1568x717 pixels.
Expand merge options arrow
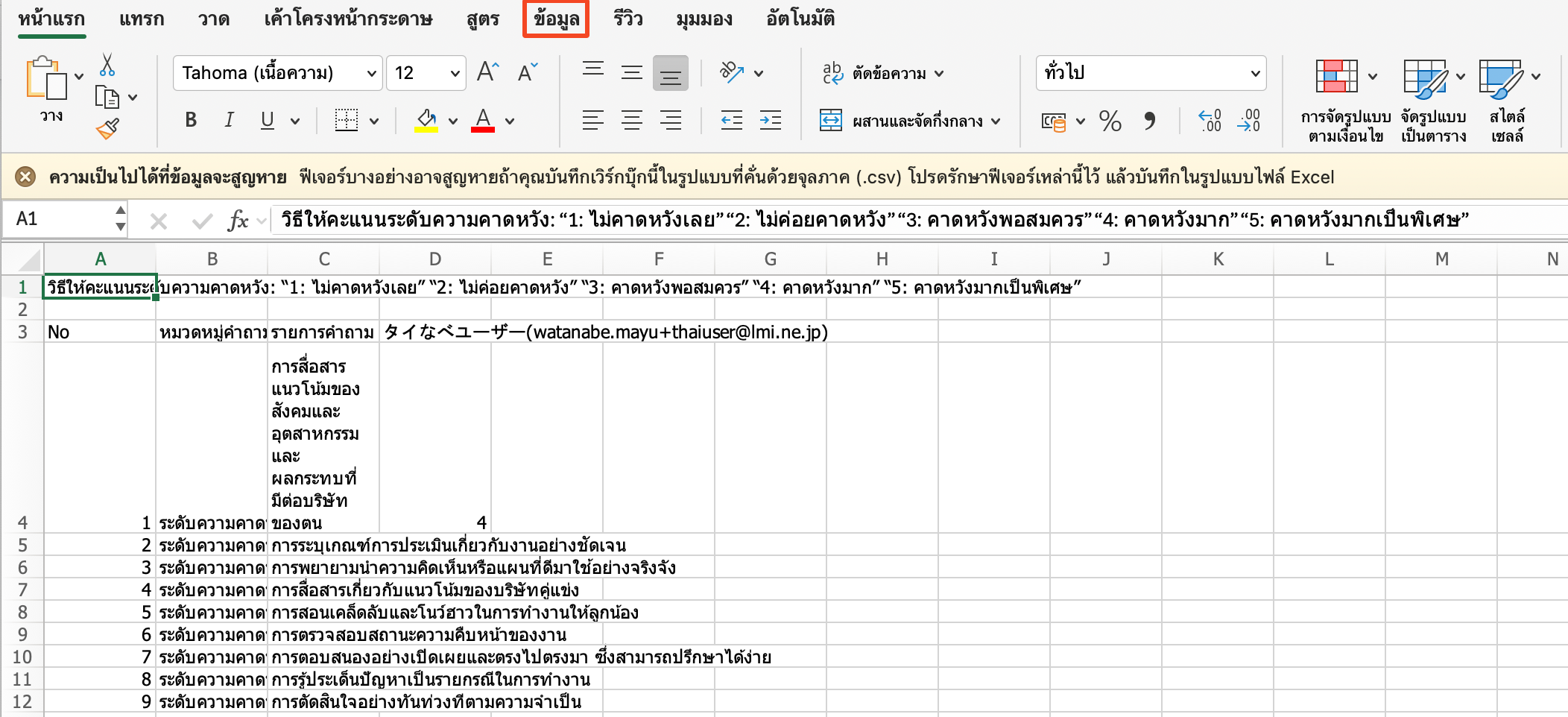tap(996, 121)
